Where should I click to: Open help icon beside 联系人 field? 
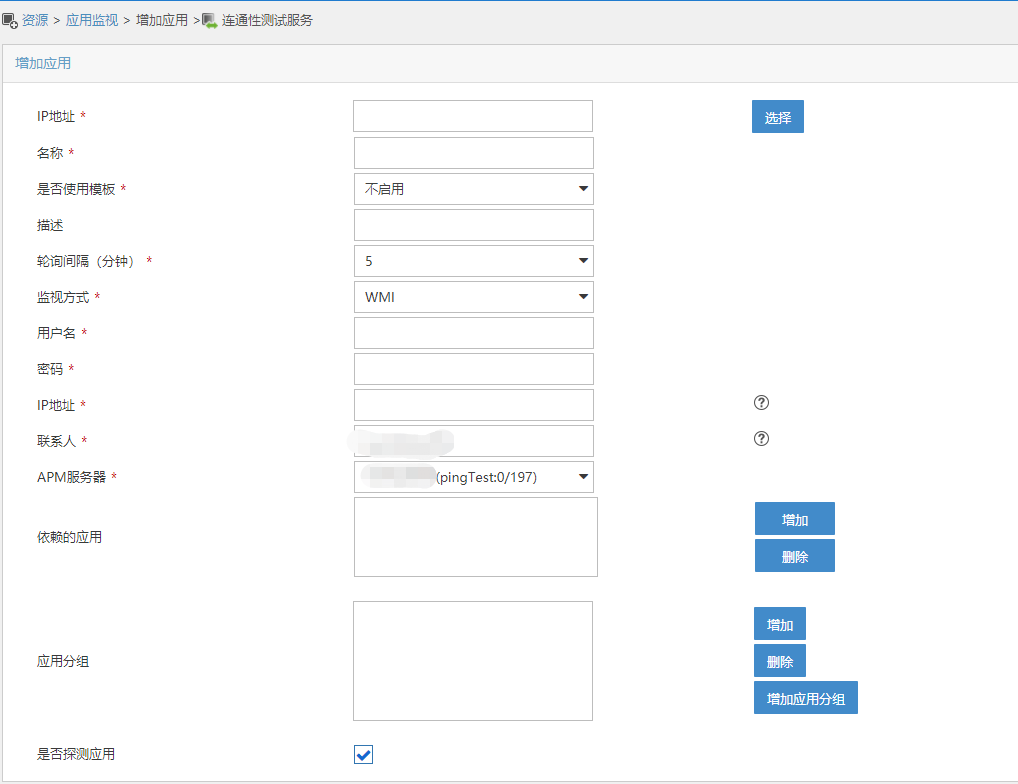762,439
